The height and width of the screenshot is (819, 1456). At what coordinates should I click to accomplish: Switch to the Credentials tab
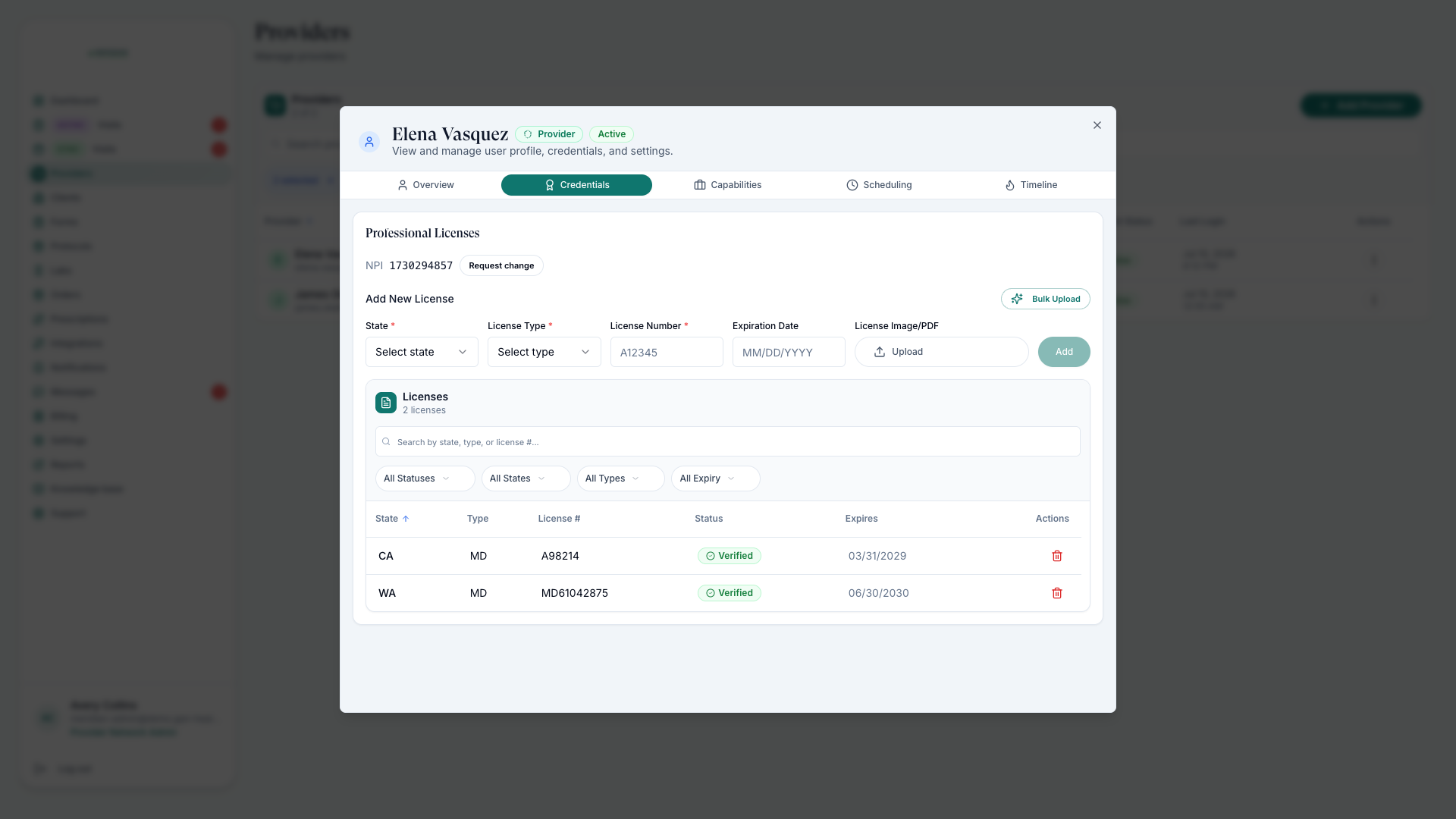click(x=576, y=185)
